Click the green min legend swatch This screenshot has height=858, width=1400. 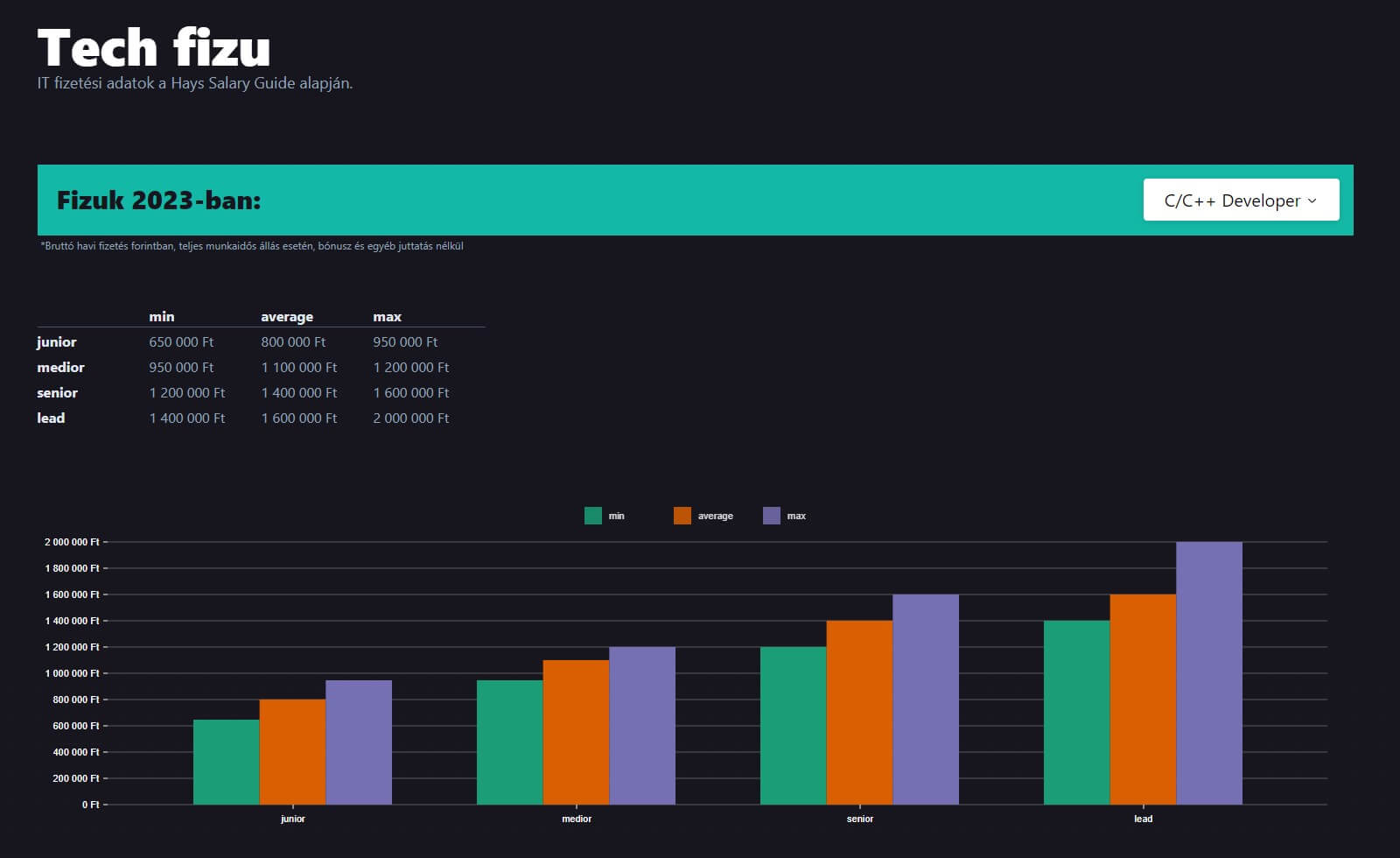(592, 516)
